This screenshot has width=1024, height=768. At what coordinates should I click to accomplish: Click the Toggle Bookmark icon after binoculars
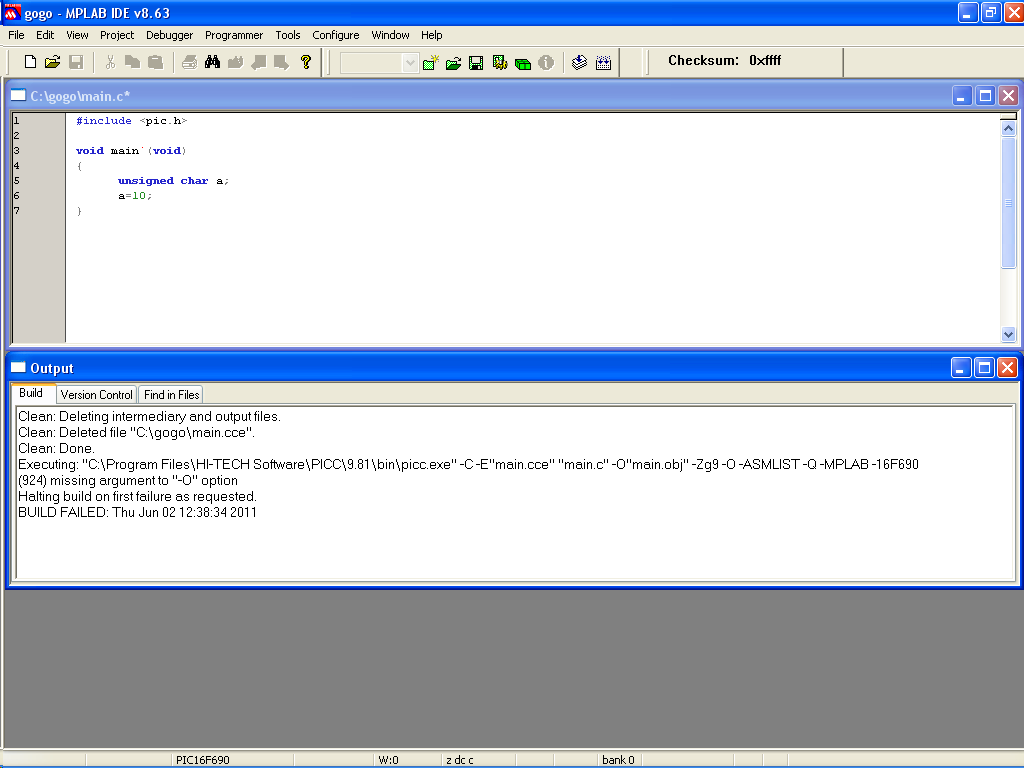[x=235, y=62]
